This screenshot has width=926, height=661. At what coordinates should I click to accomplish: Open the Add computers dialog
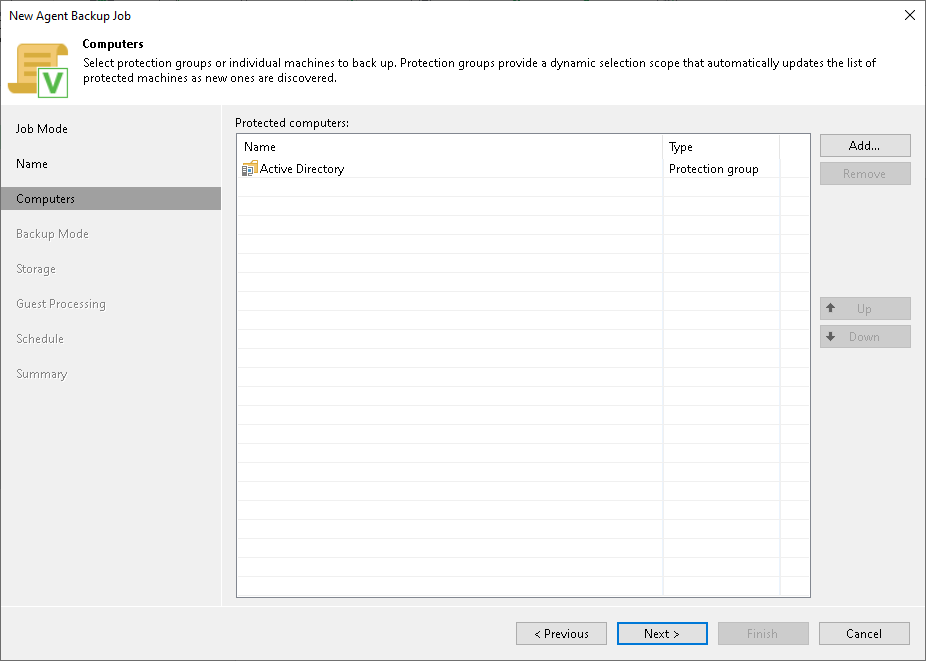click(x=864, y=145)
